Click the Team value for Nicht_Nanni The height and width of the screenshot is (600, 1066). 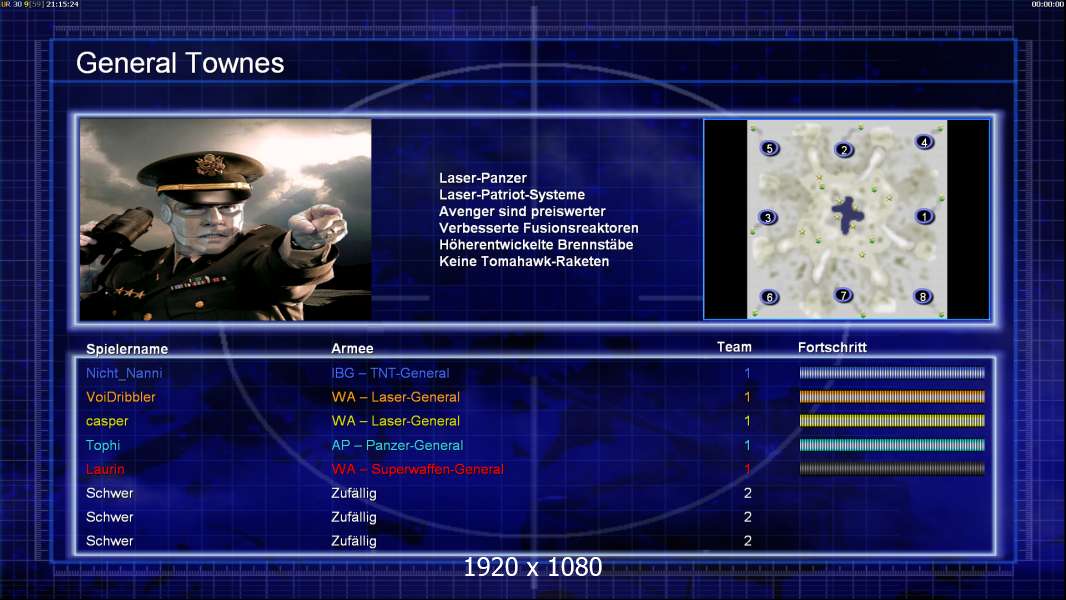[x=747, y=373]
